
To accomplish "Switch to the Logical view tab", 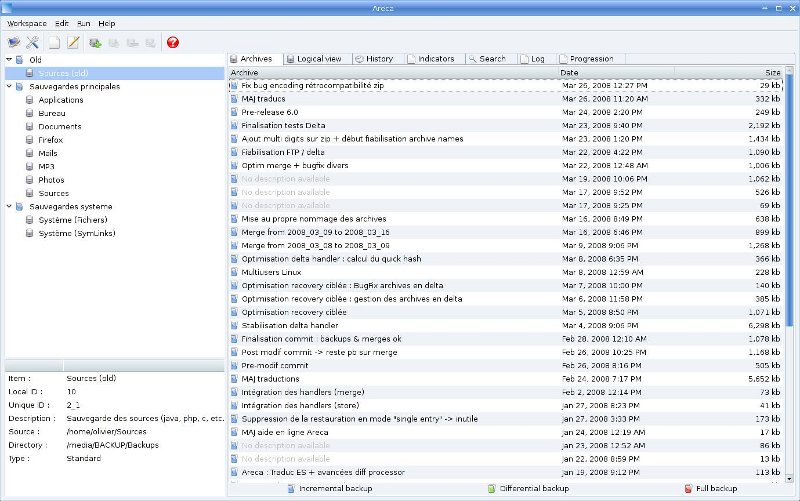I will [x=314, y=59].
